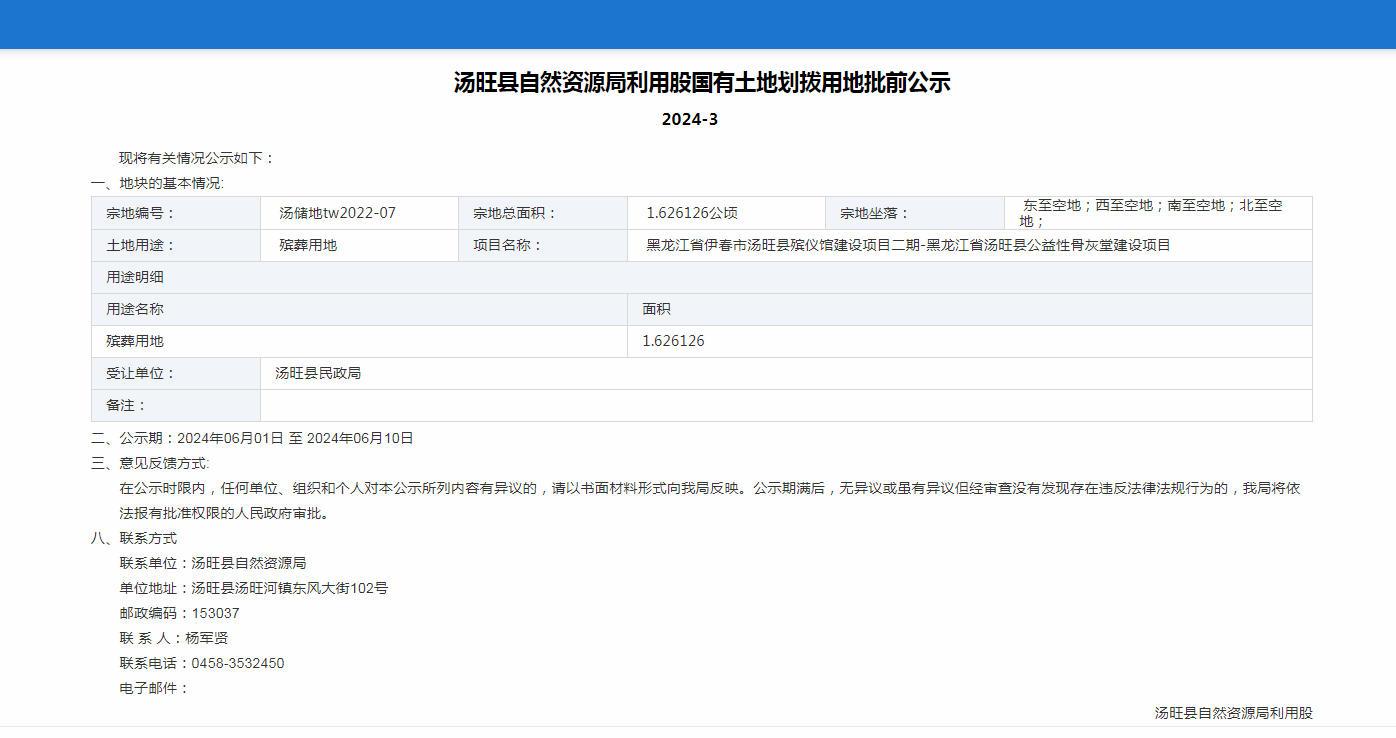Click the 宗地坐落 label cell
Screen dimensions: 1396x738
tap(915, 213)
